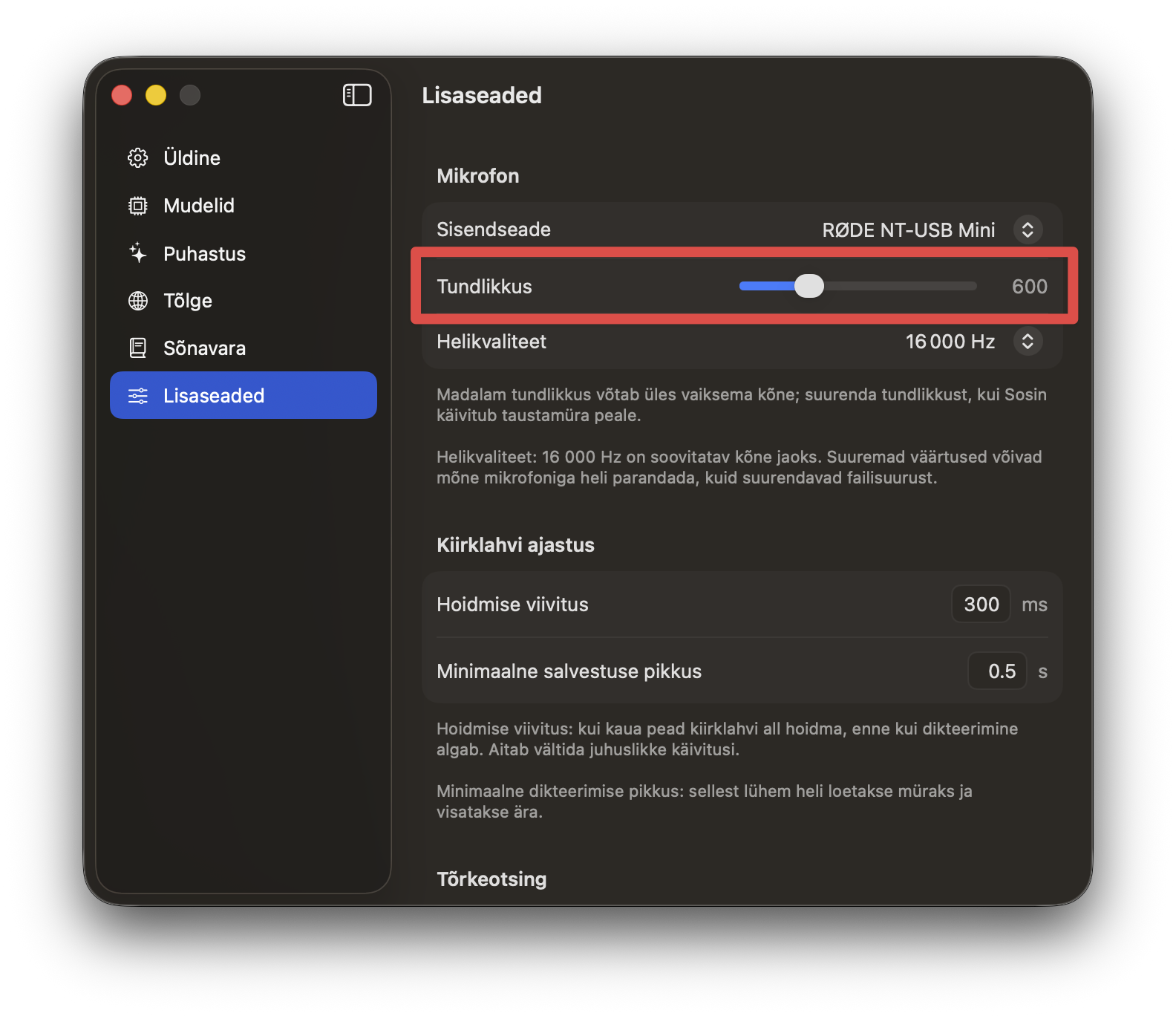
Task: Click the Üldine gear icon
Action: point(138,157)
